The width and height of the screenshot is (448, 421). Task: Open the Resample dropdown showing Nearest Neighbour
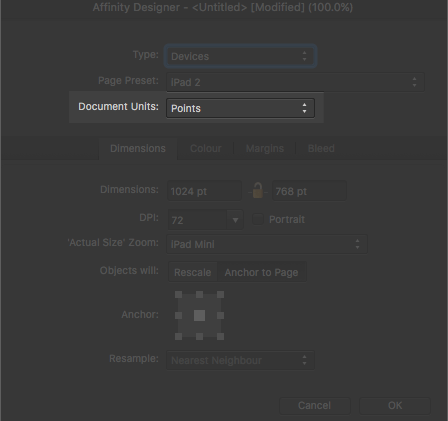point(240,360)
